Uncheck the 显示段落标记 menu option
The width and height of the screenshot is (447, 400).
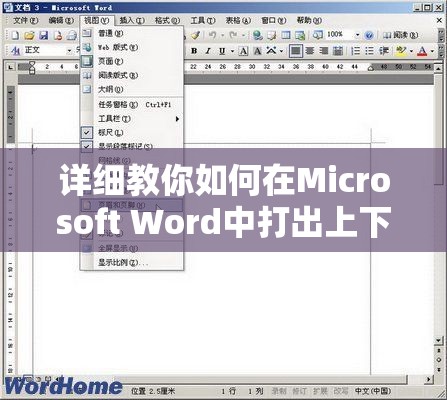pos(132,146)
